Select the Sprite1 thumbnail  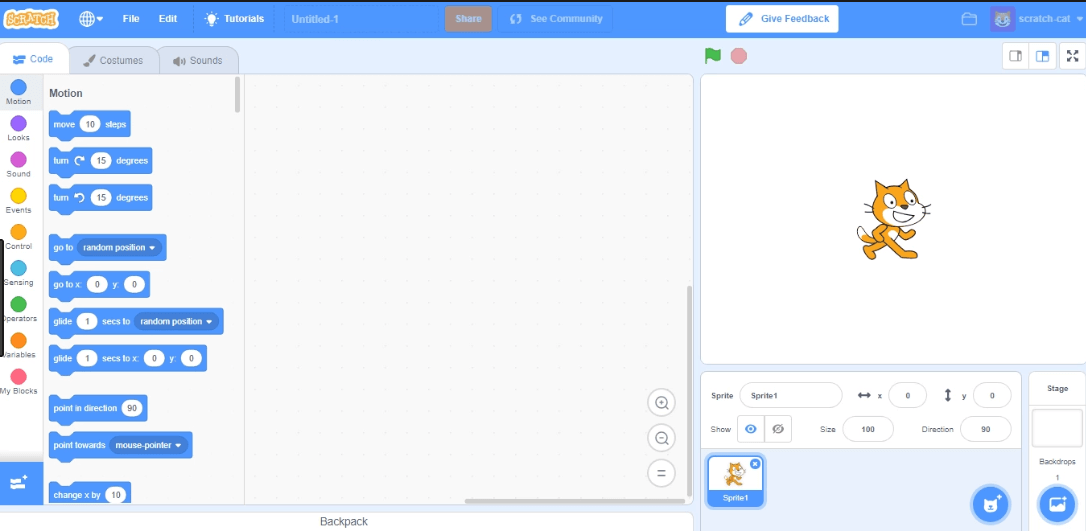pos(736,482)
